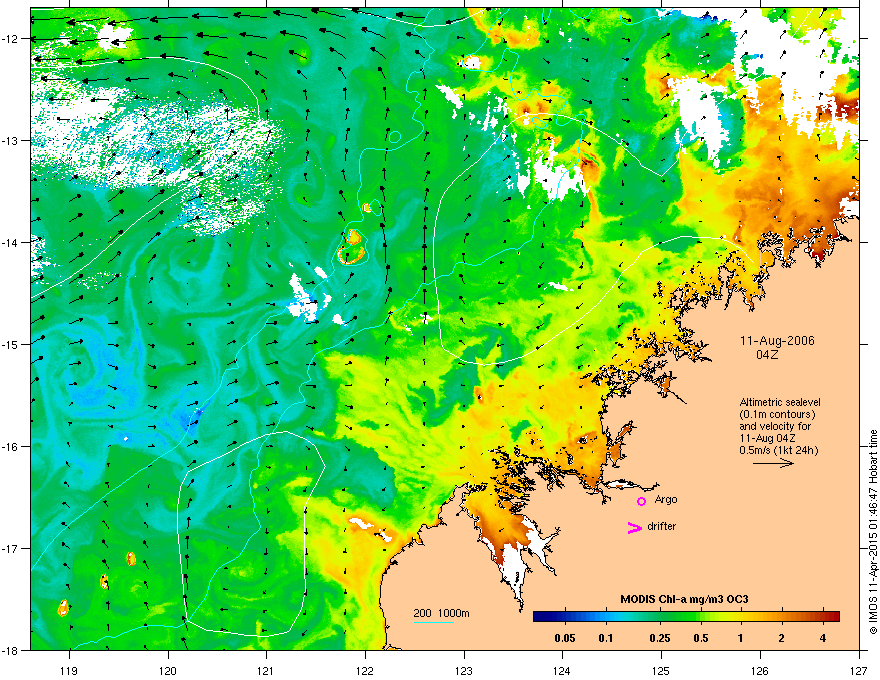Click the 'and velocity for' caption line
This screenshot has width=880, height=680.
point(775,426)
